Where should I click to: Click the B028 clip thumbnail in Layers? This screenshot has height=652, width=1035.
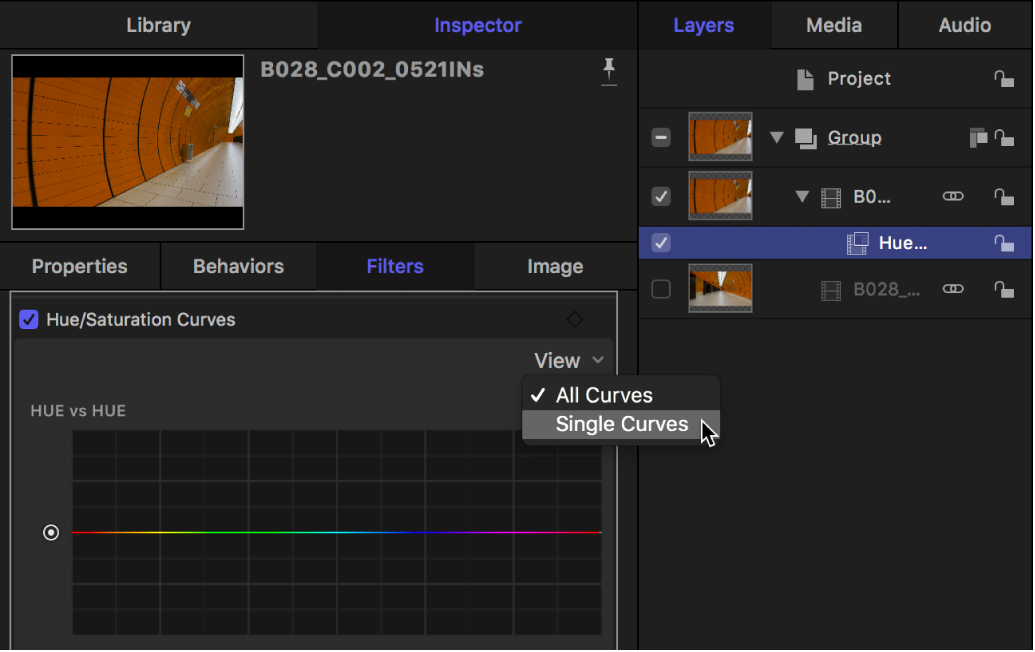pos(720,288)
